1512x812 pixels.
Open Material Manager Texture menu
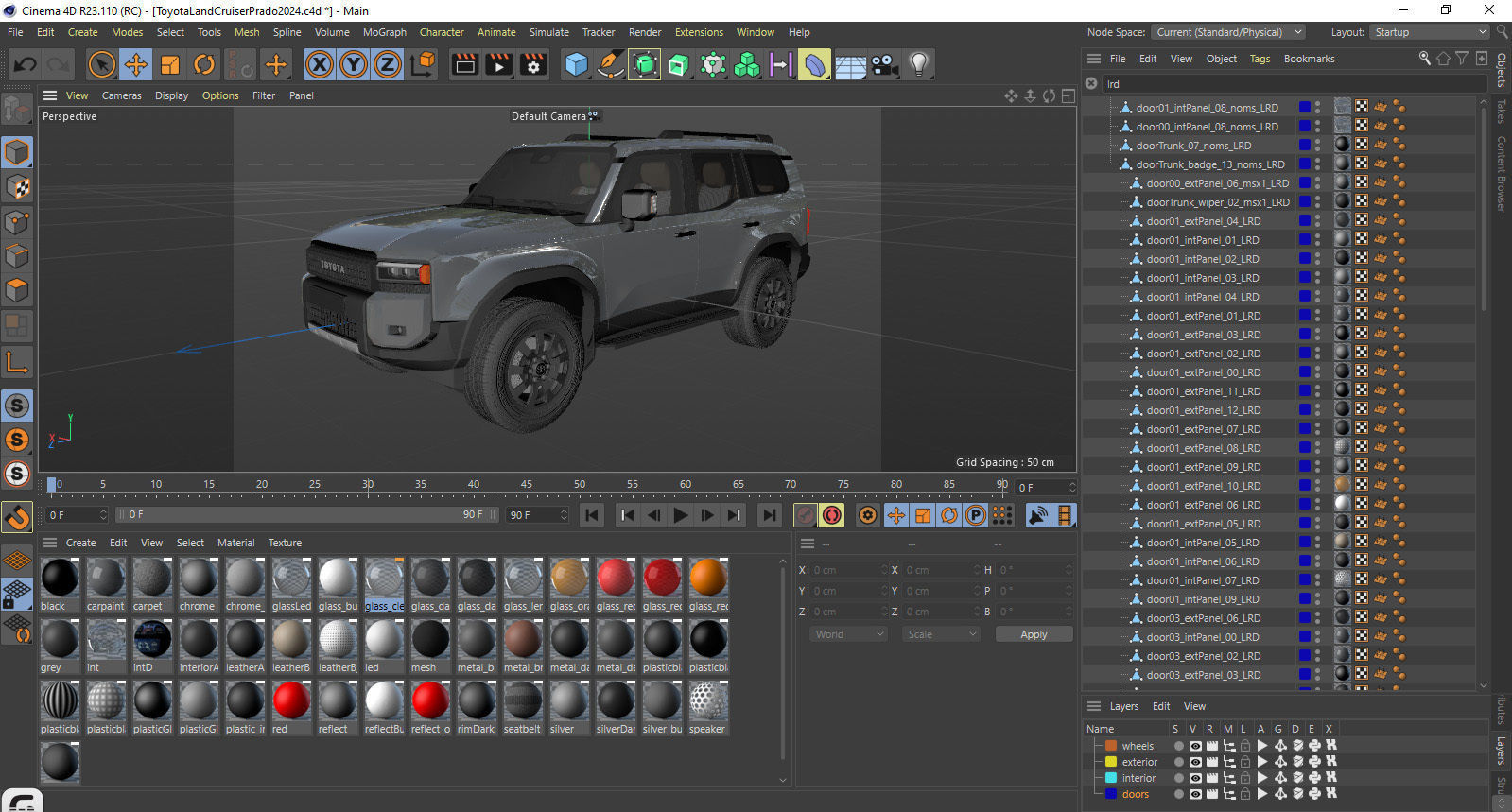coord(285,543)
